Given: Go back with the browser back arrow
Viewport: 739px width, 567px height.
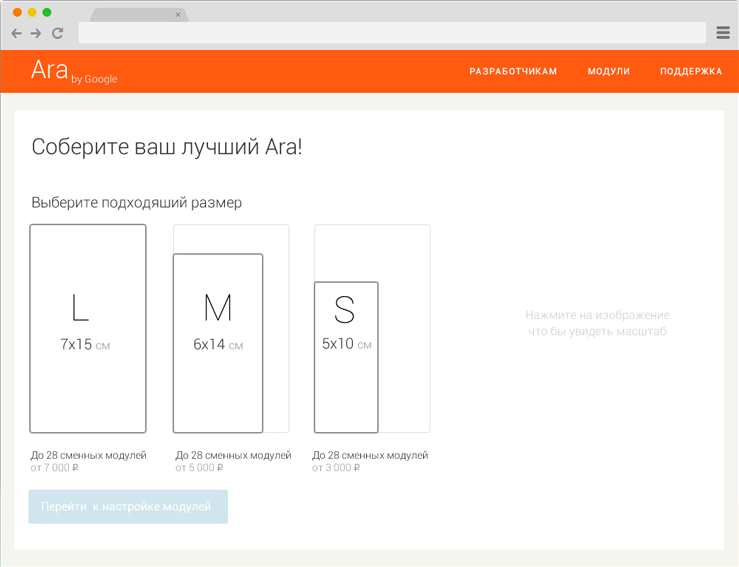Looking at the screenshot, I should pyautogui.click(x=16, y=33).
